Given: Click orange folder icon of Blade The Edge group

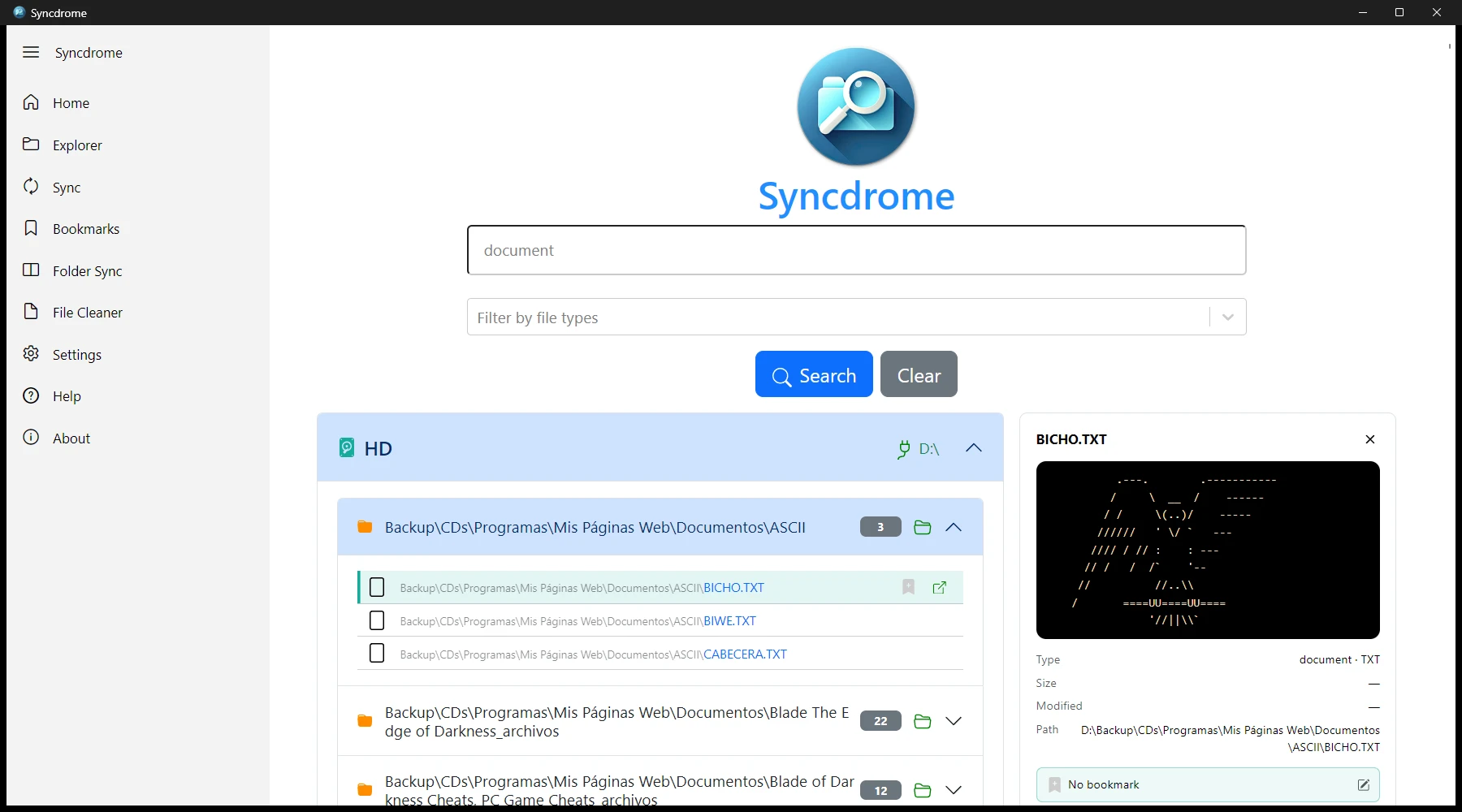Looking at the screenshot, I should (365, 721).
